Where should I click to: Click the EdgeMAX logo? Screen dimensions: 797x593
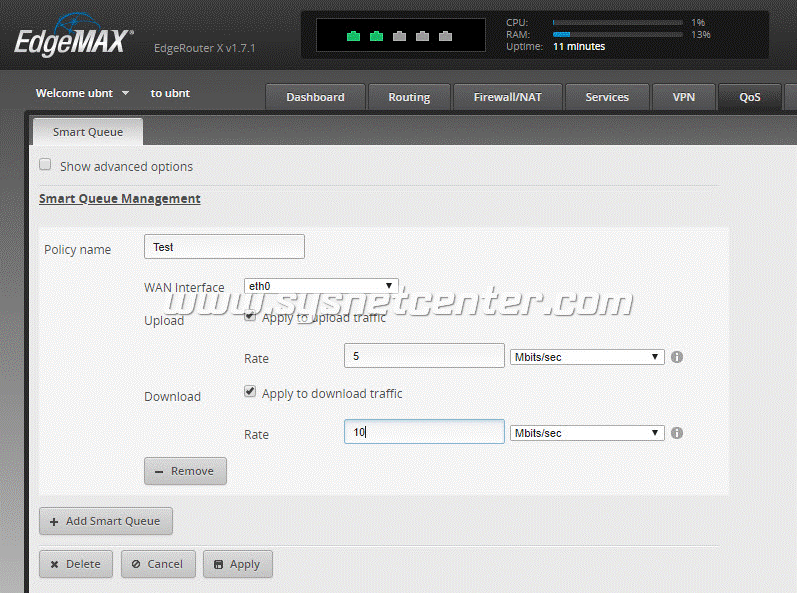[x=74, y=36]
